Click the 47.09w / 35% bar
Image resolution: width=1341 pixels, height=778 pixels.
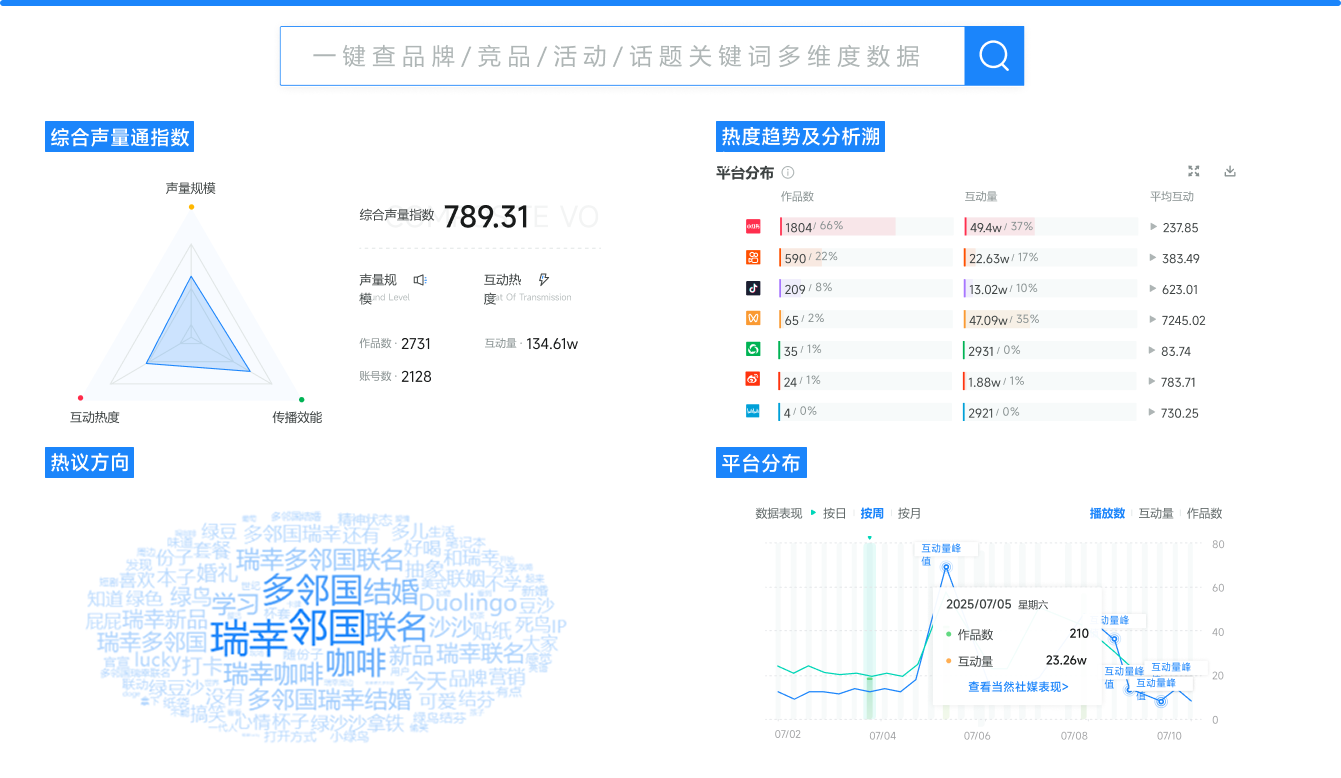[1051, 320]
